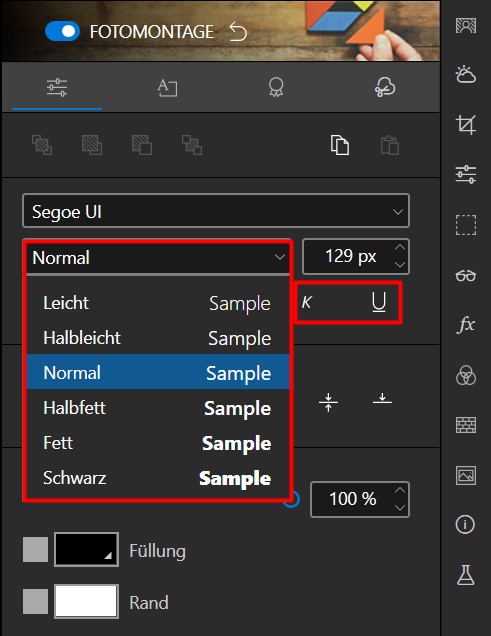Select the crop tool in sidebar

(x=465, y=125)
